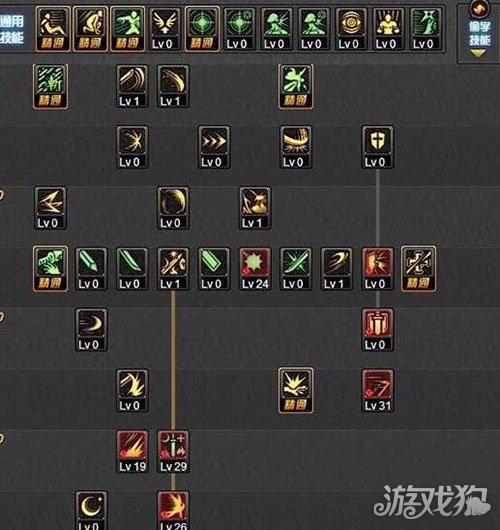
Task: Select the red sword-and-shield Lv 0 skill
Action: (x=378, y=330)
